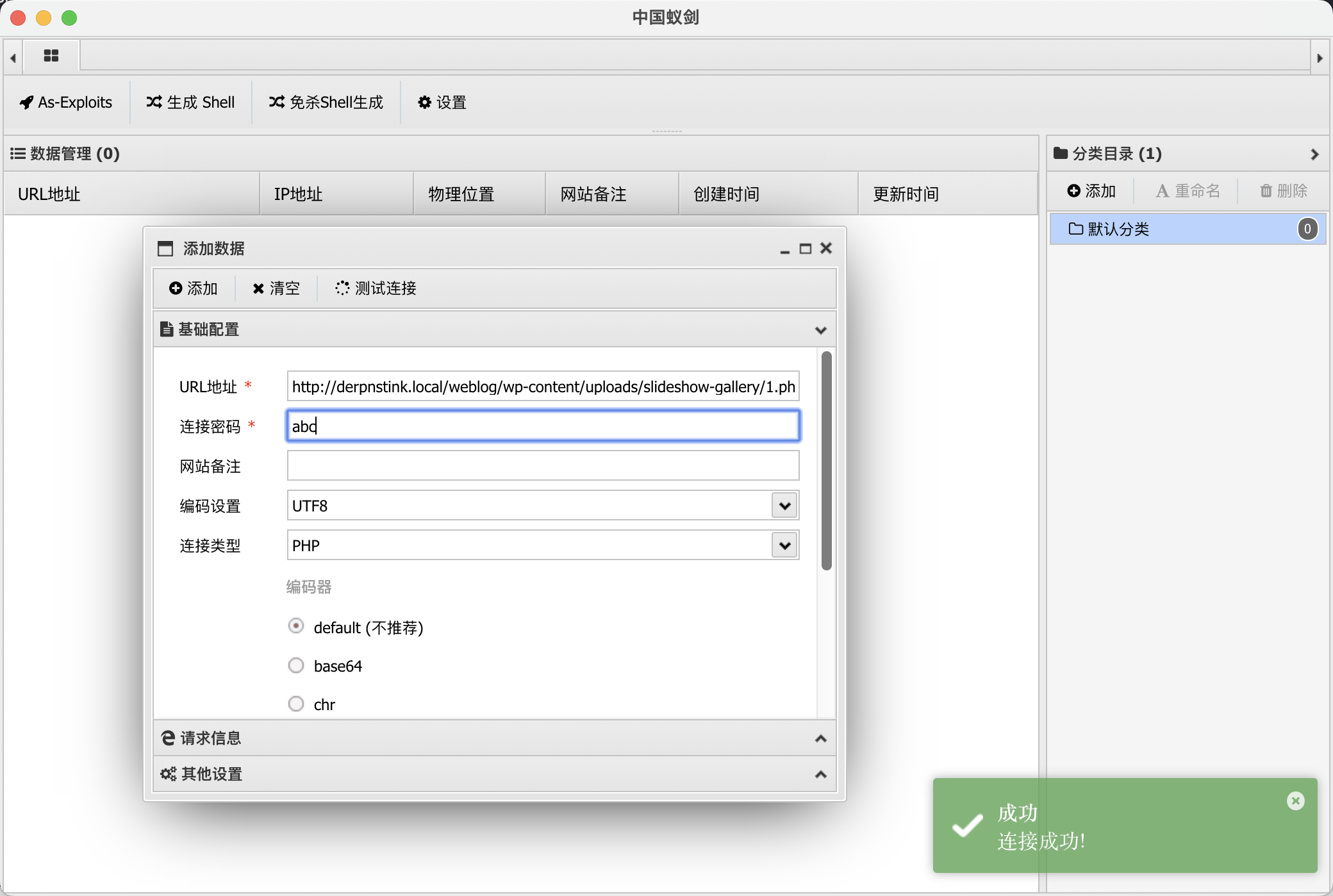Screen dimensions: 1333x896
Task: Click the home grid tab icon
Action: (51, 56)
